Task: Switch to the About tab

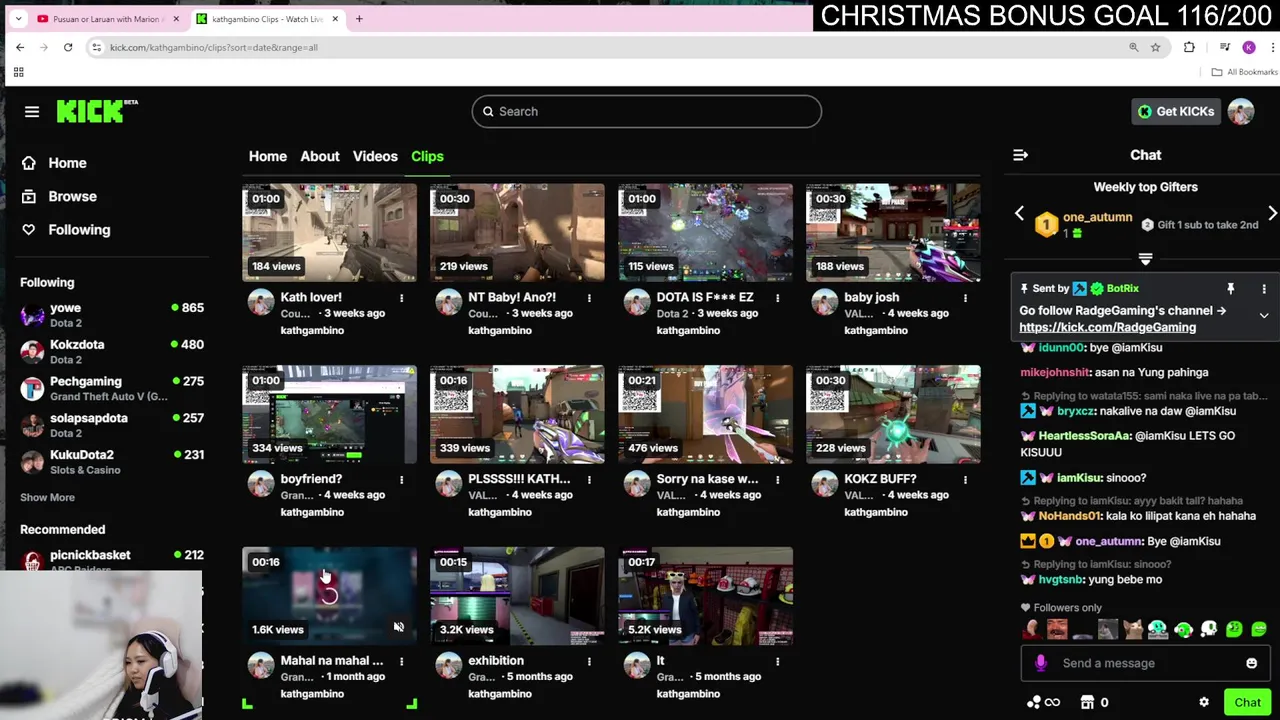Action: pos(320,156)
